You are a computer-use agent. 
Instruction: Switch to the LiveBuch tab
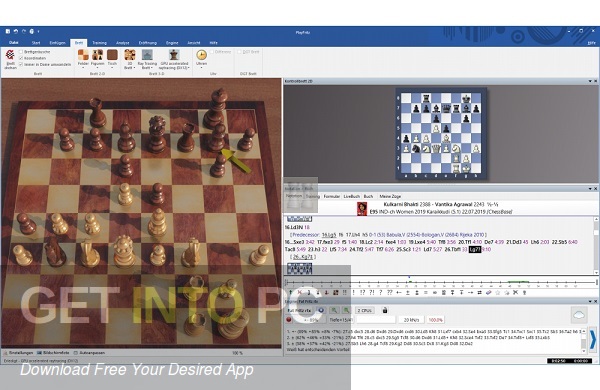coord(351,196)
